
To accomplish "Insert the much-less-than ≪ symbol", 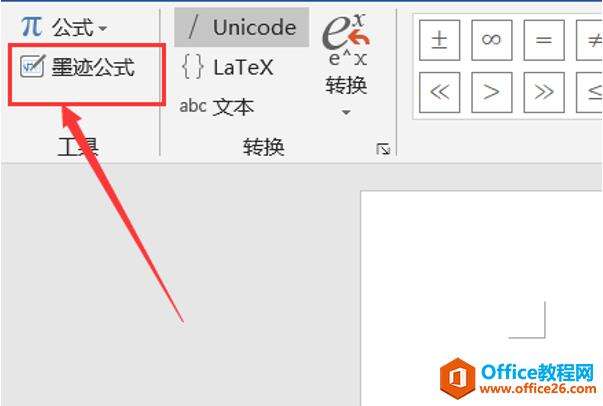I will pos(440,92).
